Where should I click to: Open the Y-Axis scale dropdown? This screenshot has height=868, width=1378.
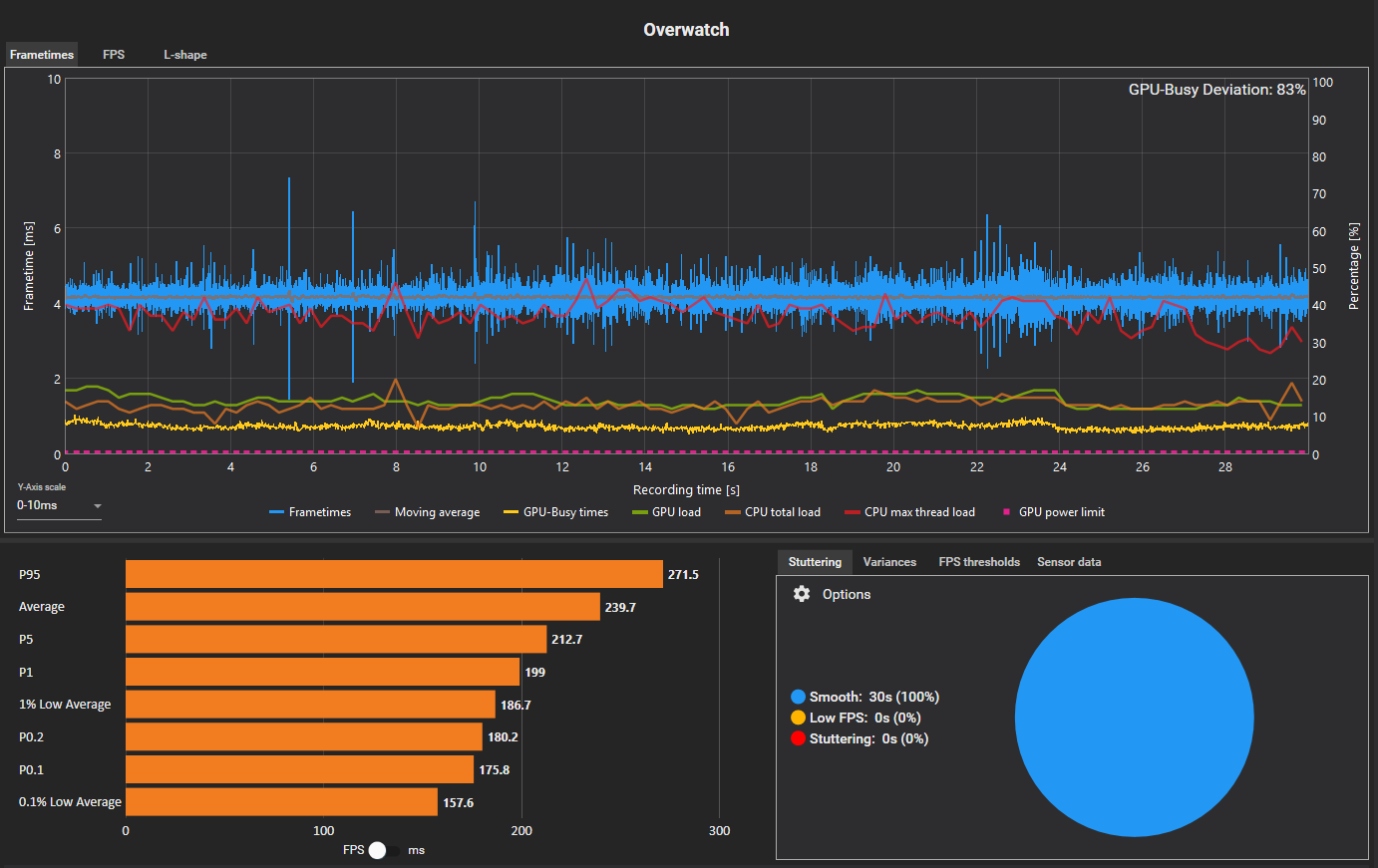(x=59, y=506)
